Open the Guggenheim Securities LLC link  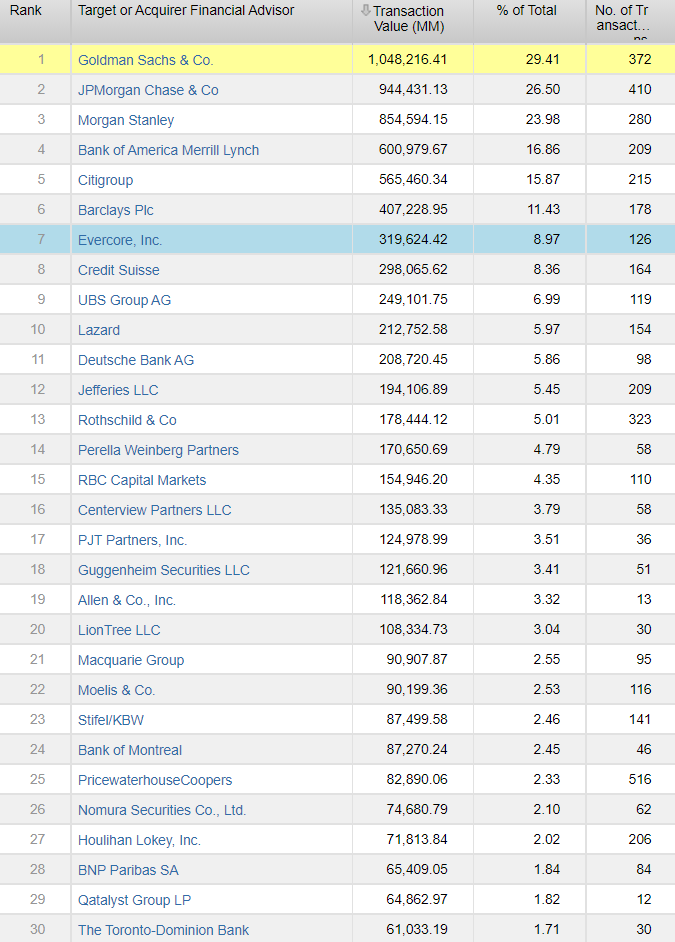pyautogui.click(x=164, y=570)
